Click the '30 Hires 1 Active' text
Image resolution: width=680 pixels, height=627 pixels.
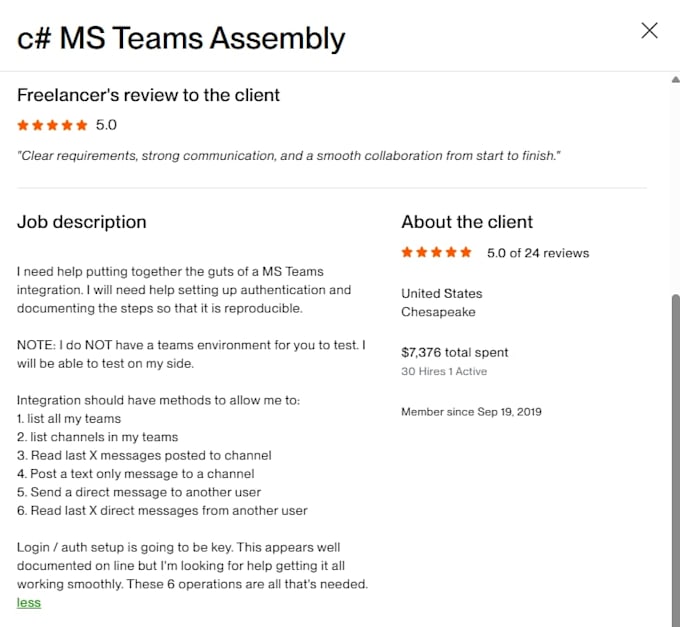(x=444, y=372)
